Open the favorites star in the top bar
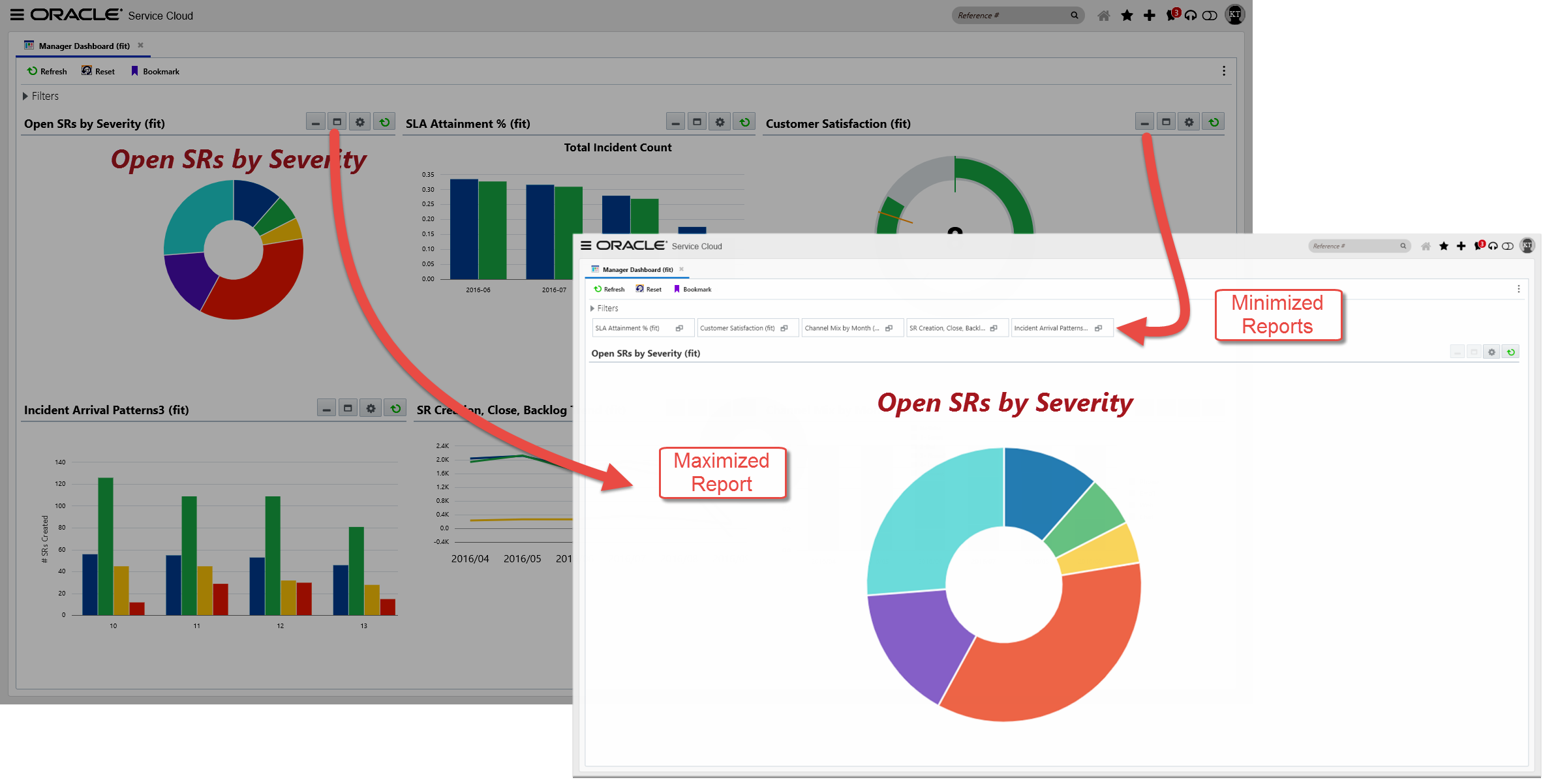This screenshot has width=1558, height=784. point(1127,15)
